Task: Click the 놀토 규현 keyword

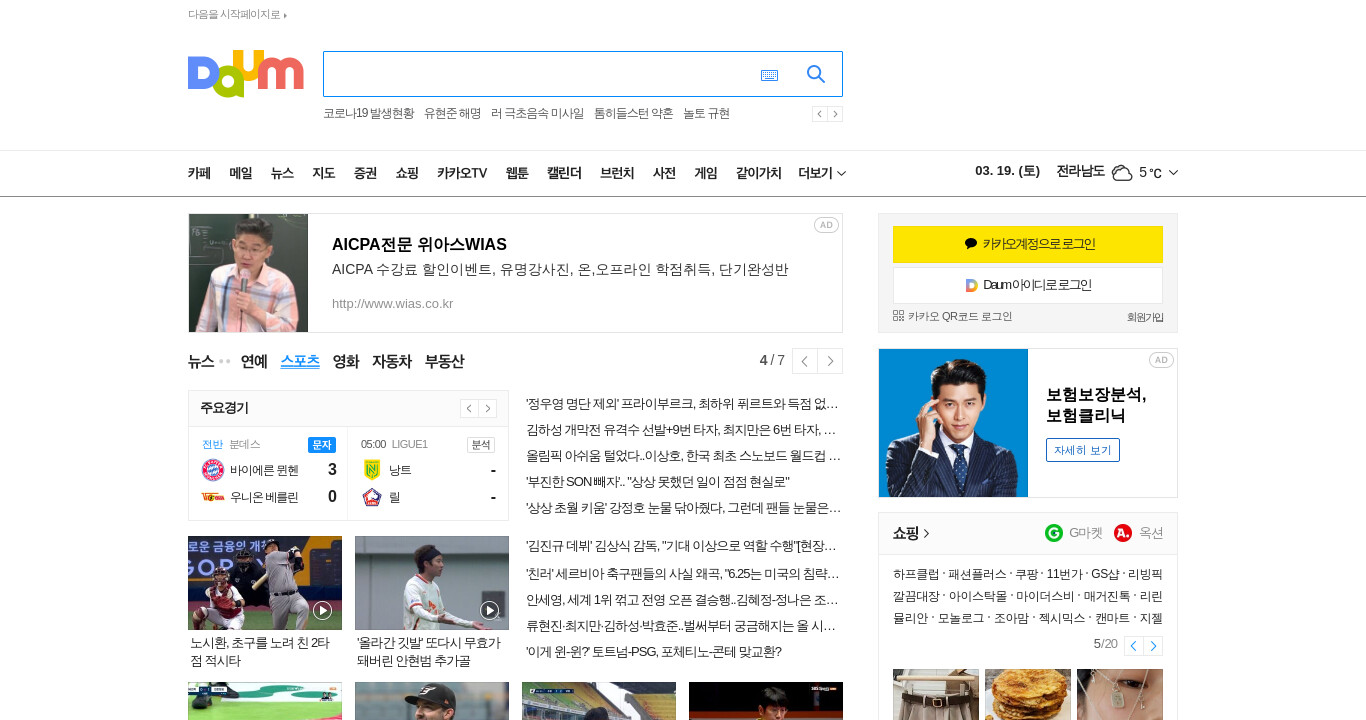Action: point(706,114)
